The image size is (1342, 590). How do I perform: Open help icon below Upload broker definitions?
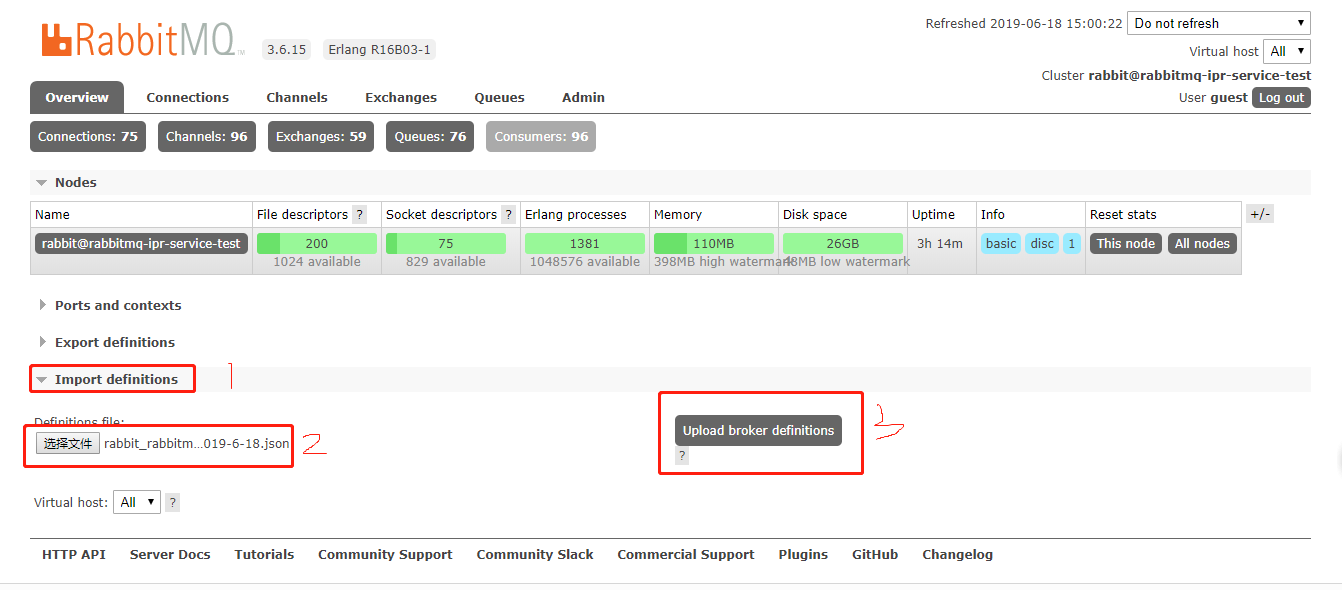(x=682, y=455)
